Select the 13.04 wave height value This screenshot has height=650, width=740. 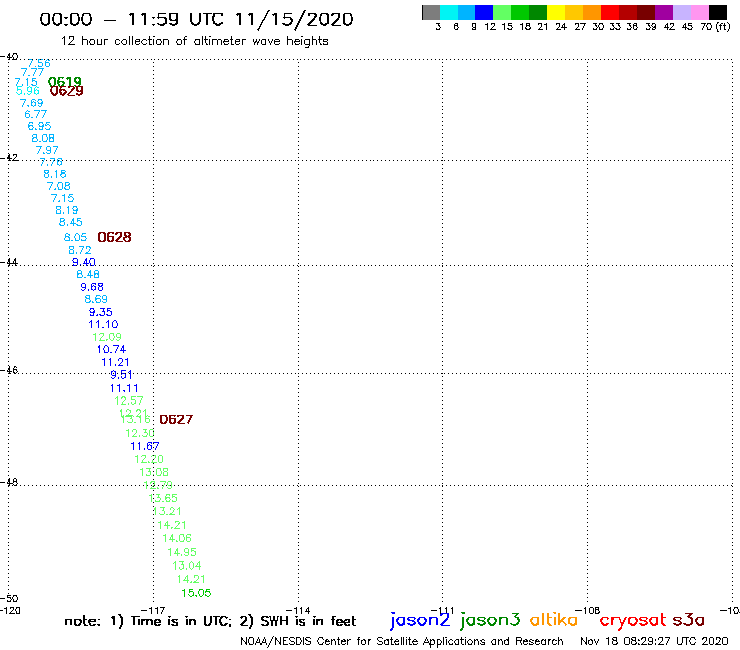(x=186, y=566)
